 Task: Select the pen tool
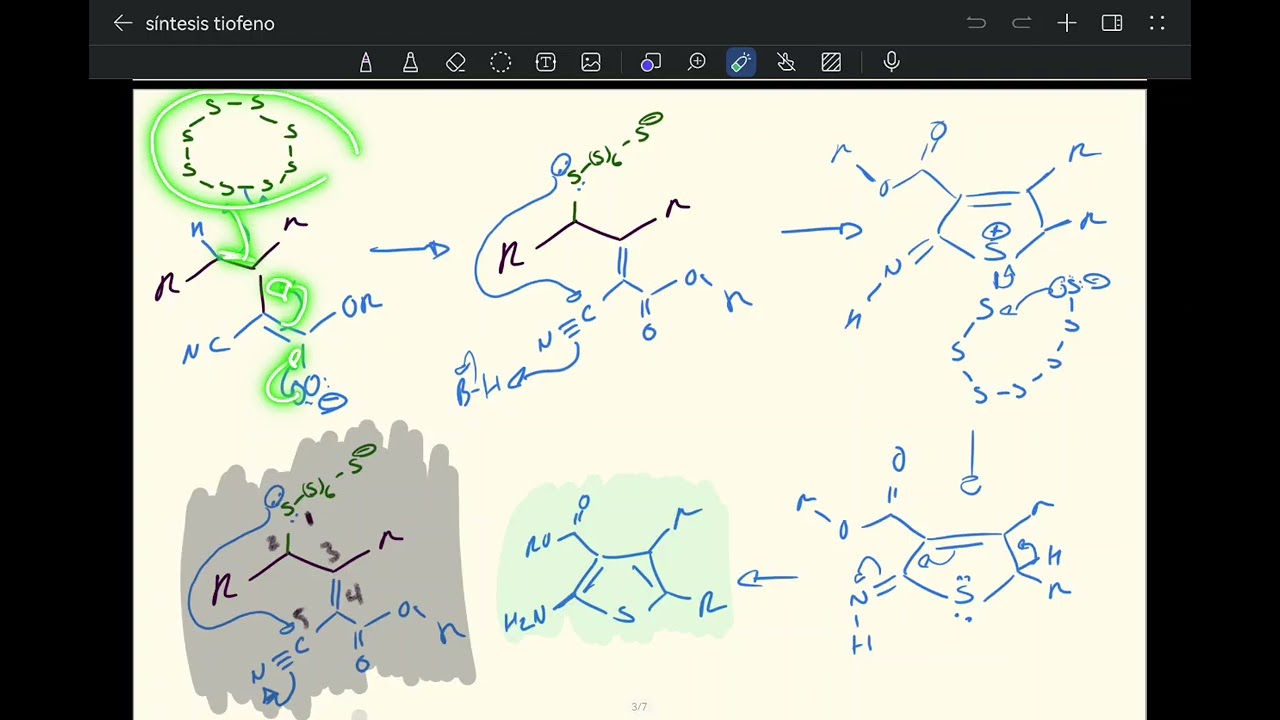tap(366, 62)
